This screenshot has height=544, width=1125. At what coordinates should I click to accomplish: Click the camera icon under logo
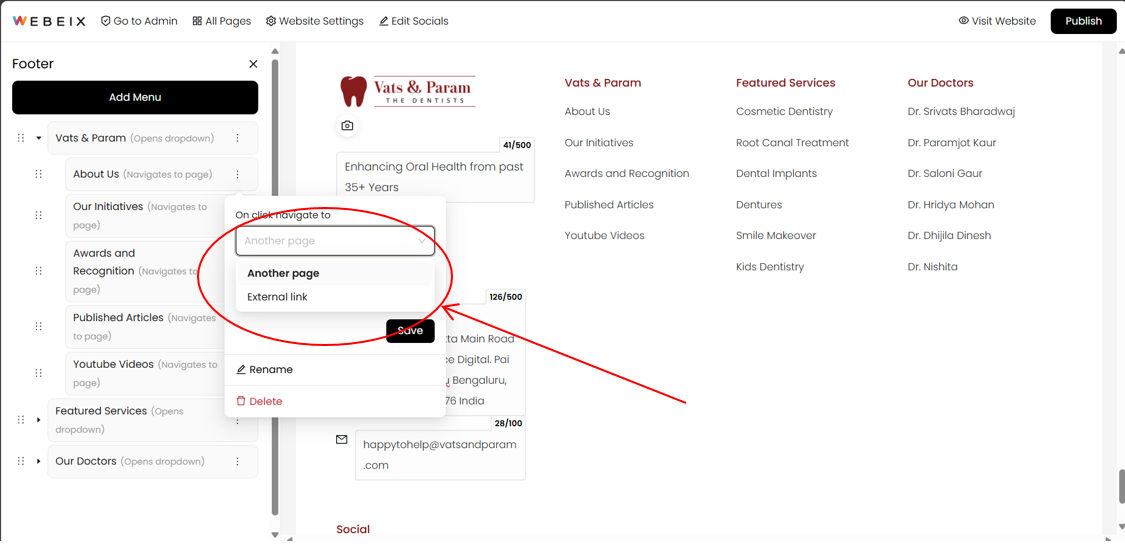[x=347, y=126]
